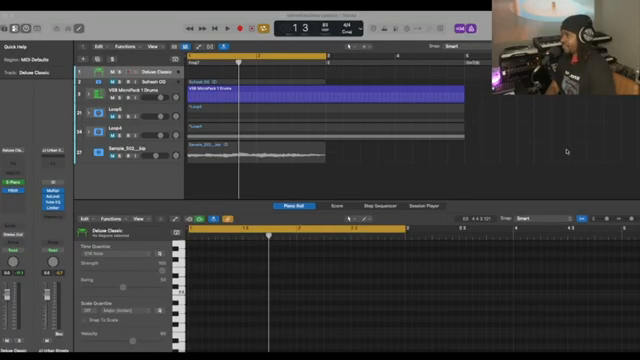Click the add new track plus button
640x360 pixels.
point(83,59)
